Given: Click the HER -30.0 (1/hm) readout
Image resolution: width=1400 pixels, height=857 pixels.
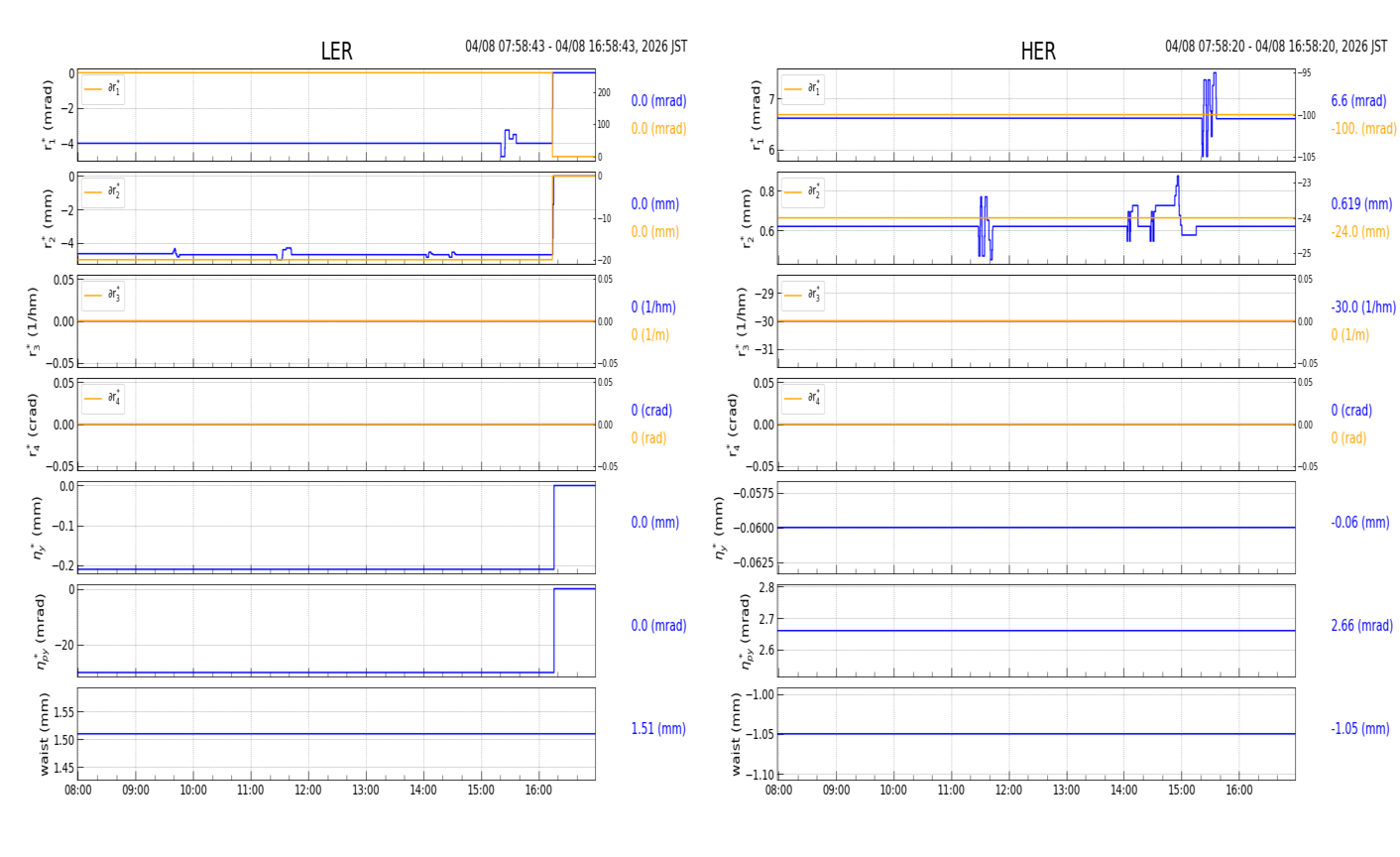Looking at the screenshot, I should [x=1363, y=307].
